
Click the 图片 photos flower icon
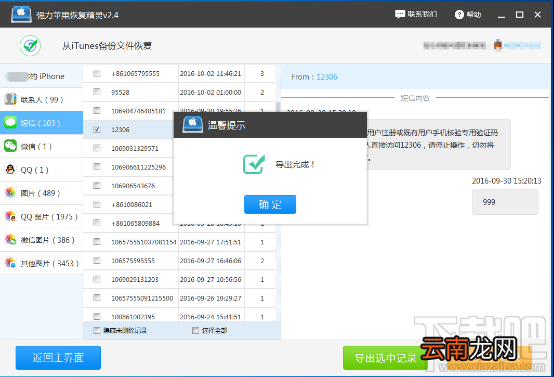tap(10, 193)
